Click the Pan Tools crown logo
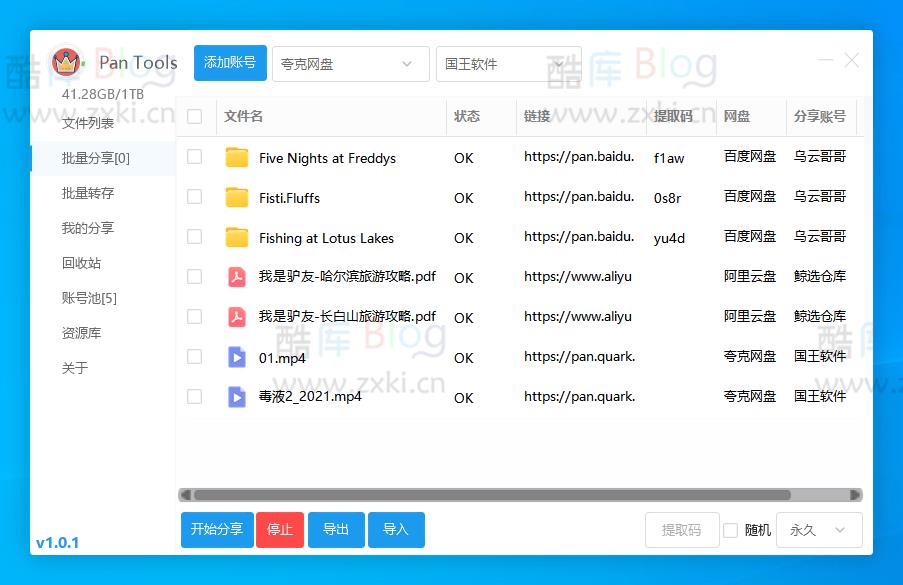The width and height of the screenshot is (903, 585). [66, 62]
